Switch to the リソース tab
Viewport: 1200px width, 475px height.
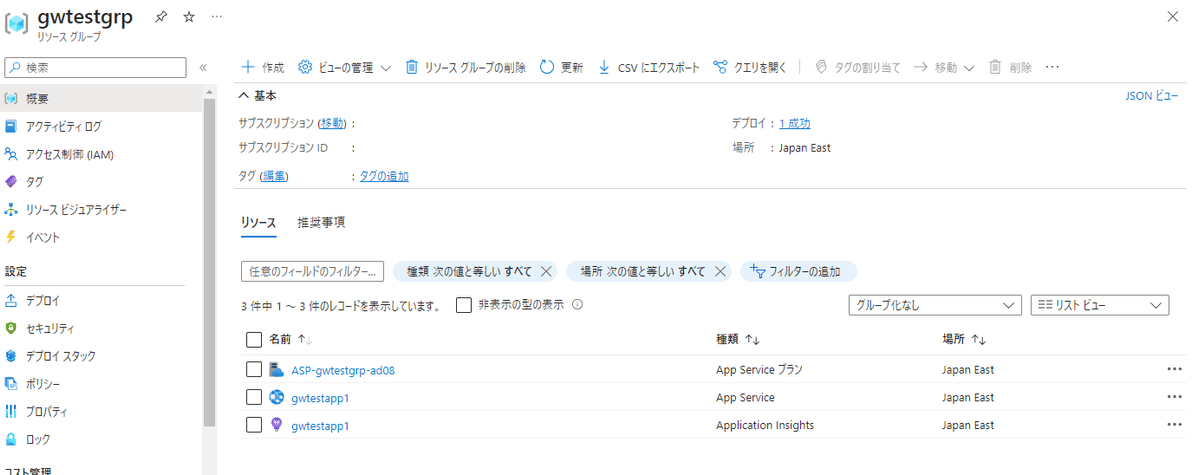point(258,222)
